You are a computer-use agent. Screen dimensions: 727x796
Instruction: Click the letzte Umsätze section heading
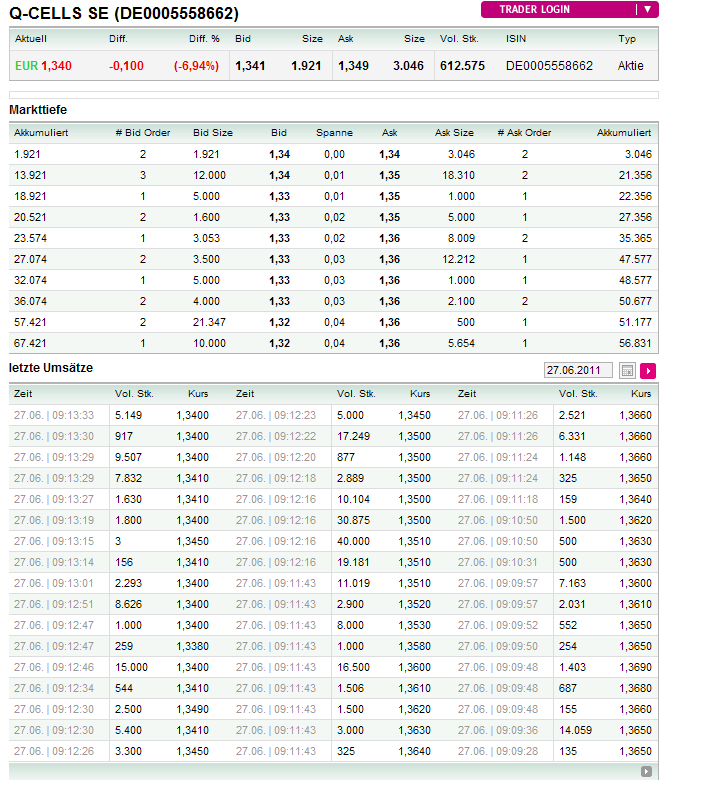click(50, 368)
